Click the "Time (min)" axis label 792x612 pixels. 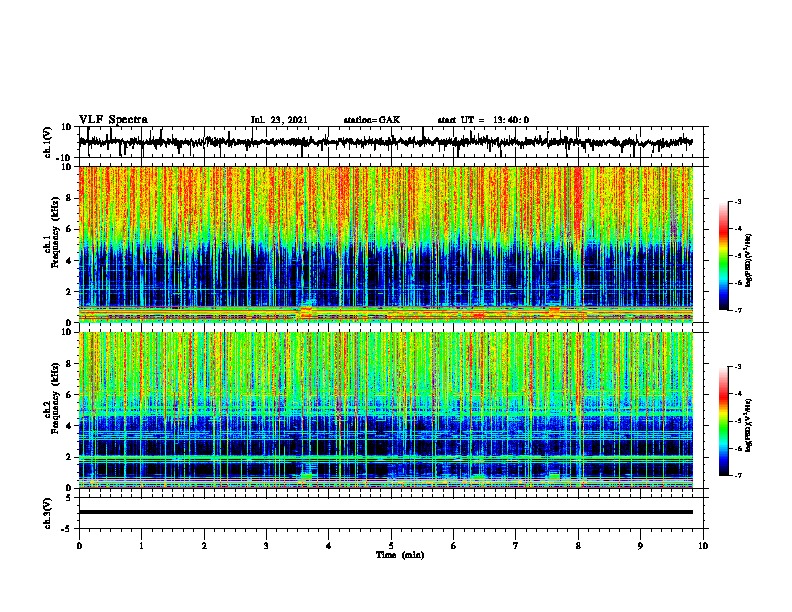400,555
